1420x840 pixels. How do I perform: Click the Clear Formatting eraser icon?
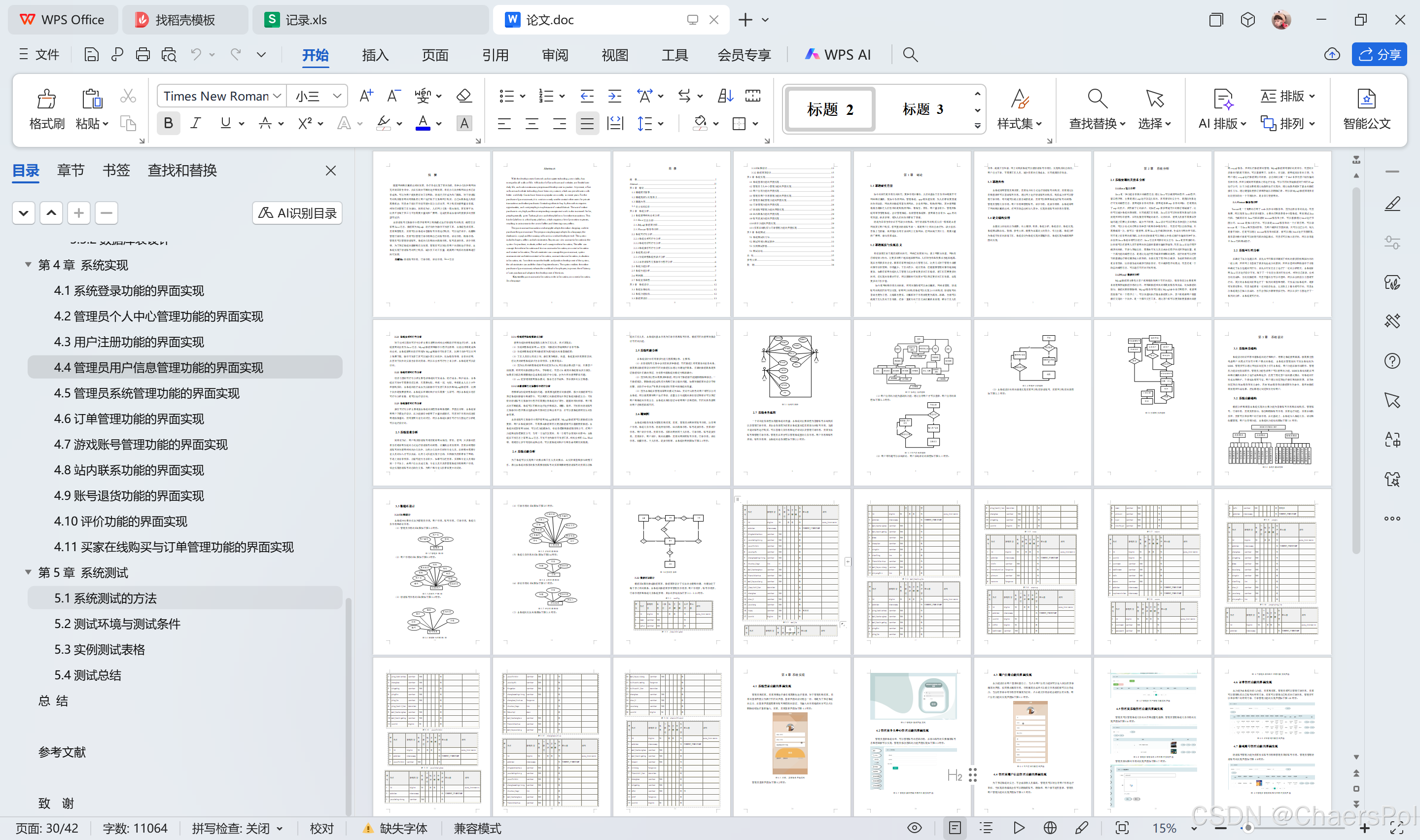tap(464, 96)
